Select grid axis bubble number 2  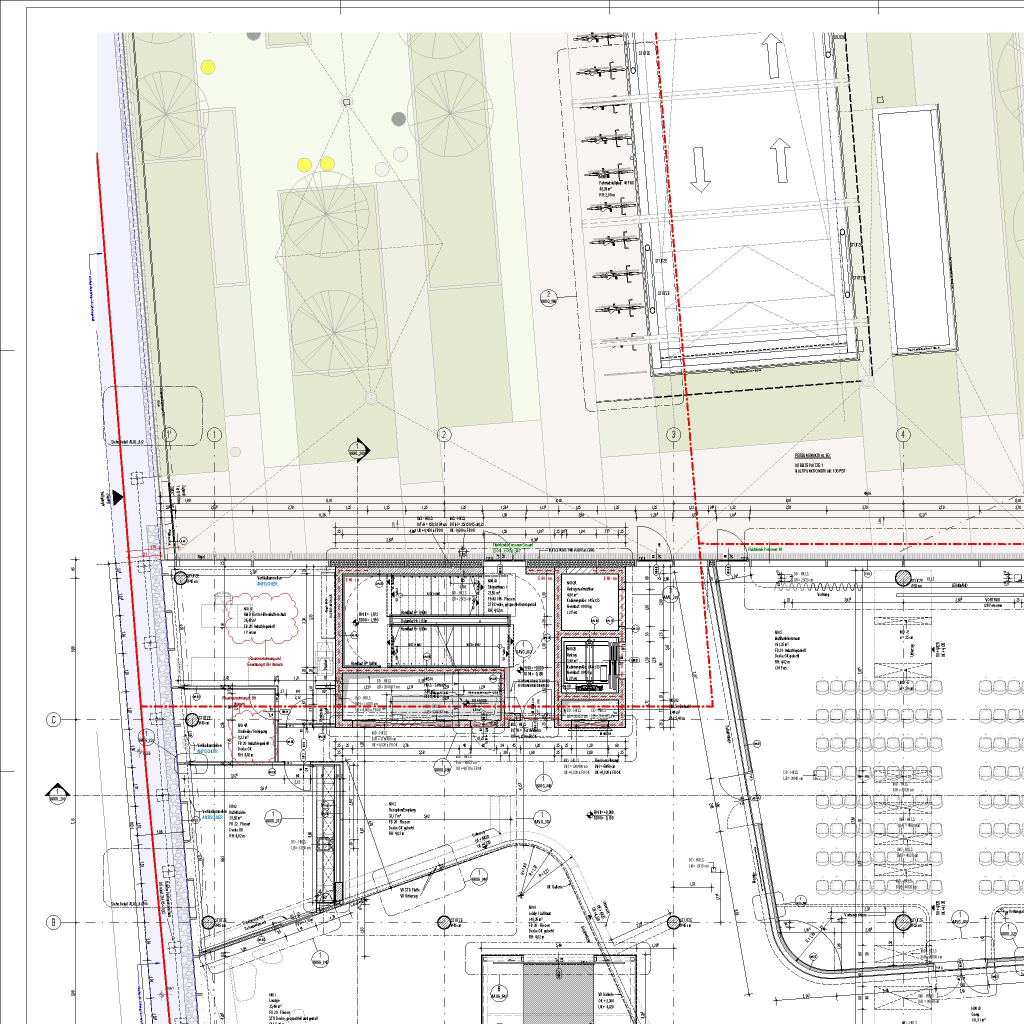tap(444, 434)
